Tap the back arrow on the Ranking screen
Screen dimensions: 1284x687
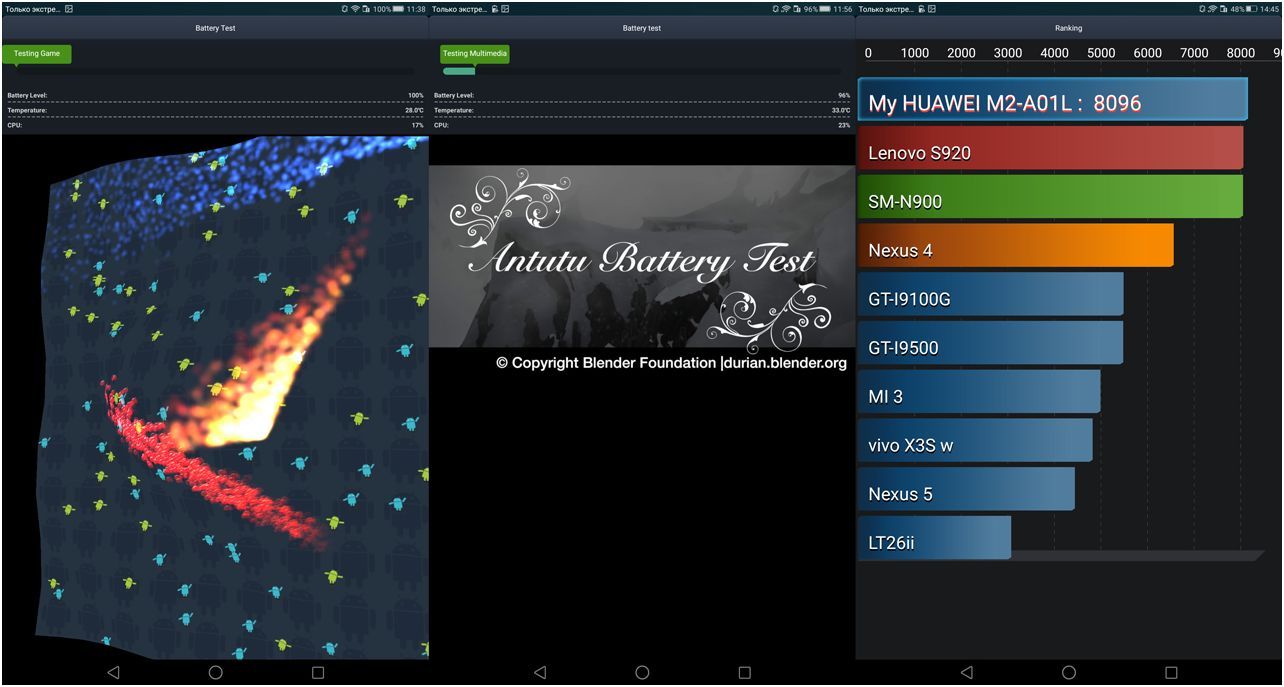(x=966, y=673)
